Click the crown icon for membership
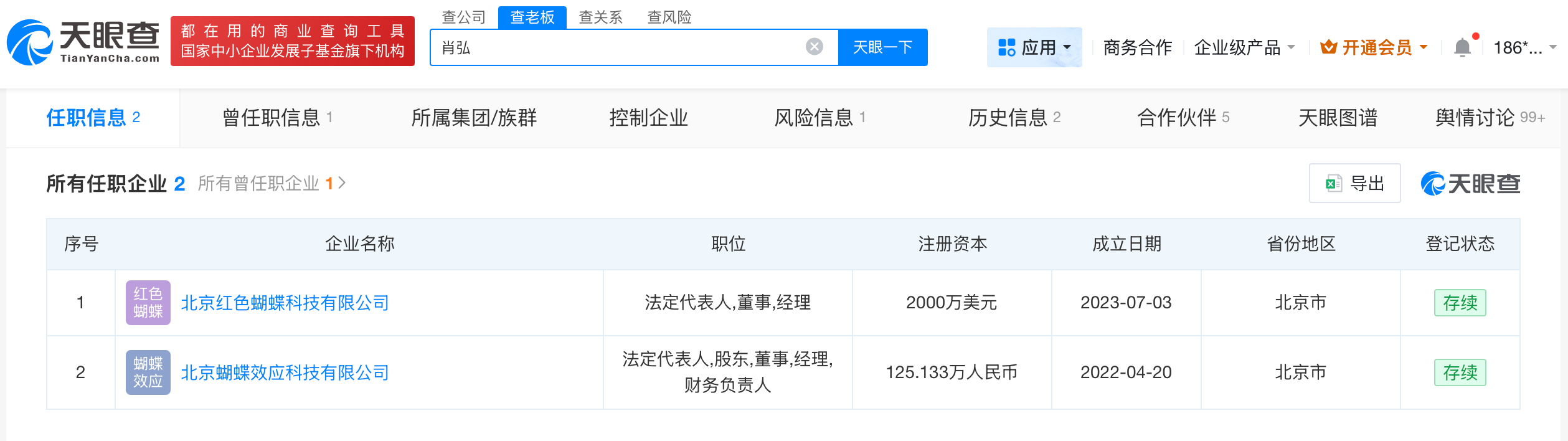 pyautogui.click(x=1328, y=47)
